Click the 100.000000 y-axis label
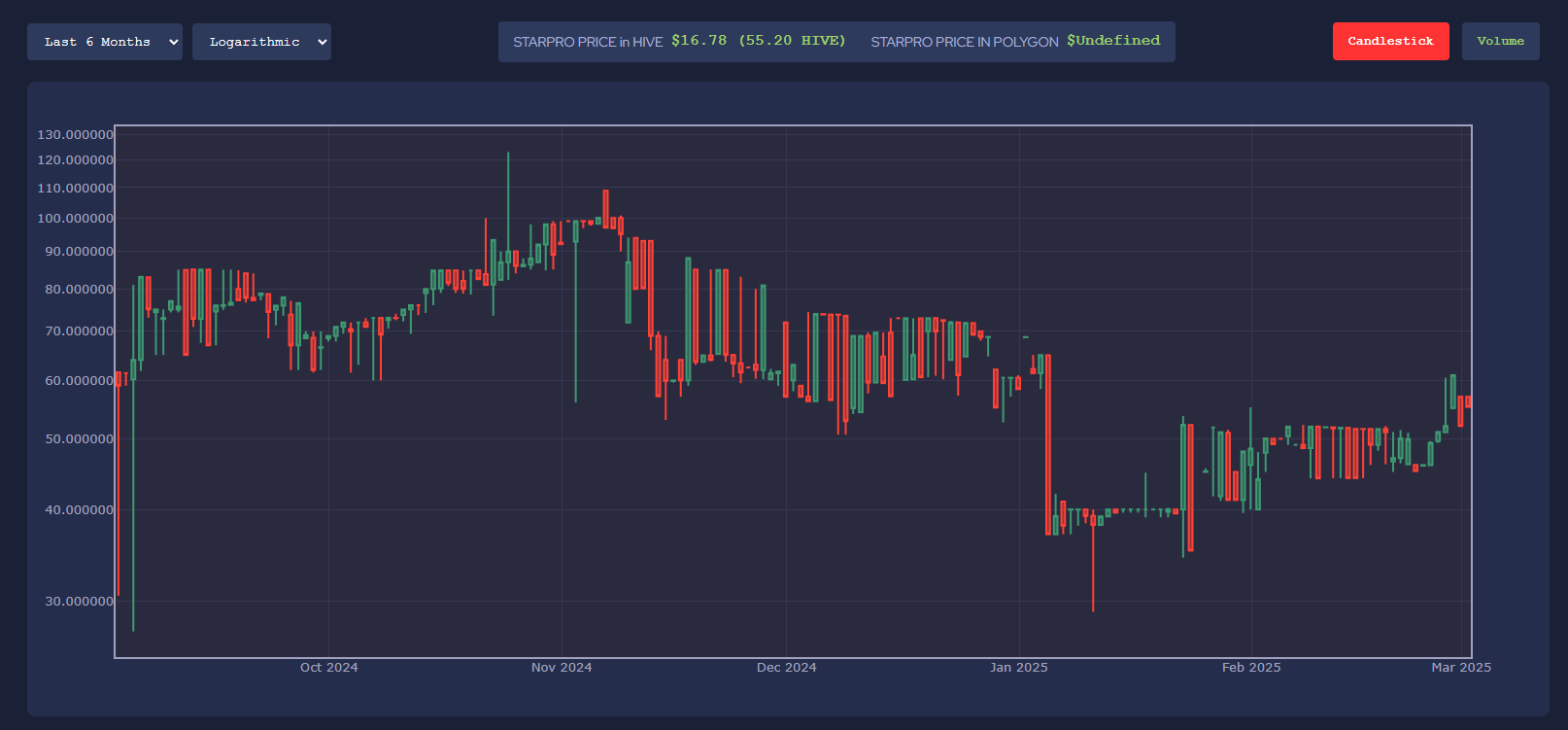The width and height of the screenshot is (1568, 730). (x=75, y=218)
